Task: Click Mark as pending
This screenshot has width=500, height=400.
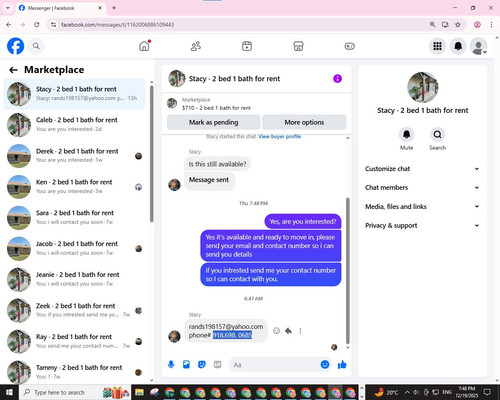Action: [213, 122]
